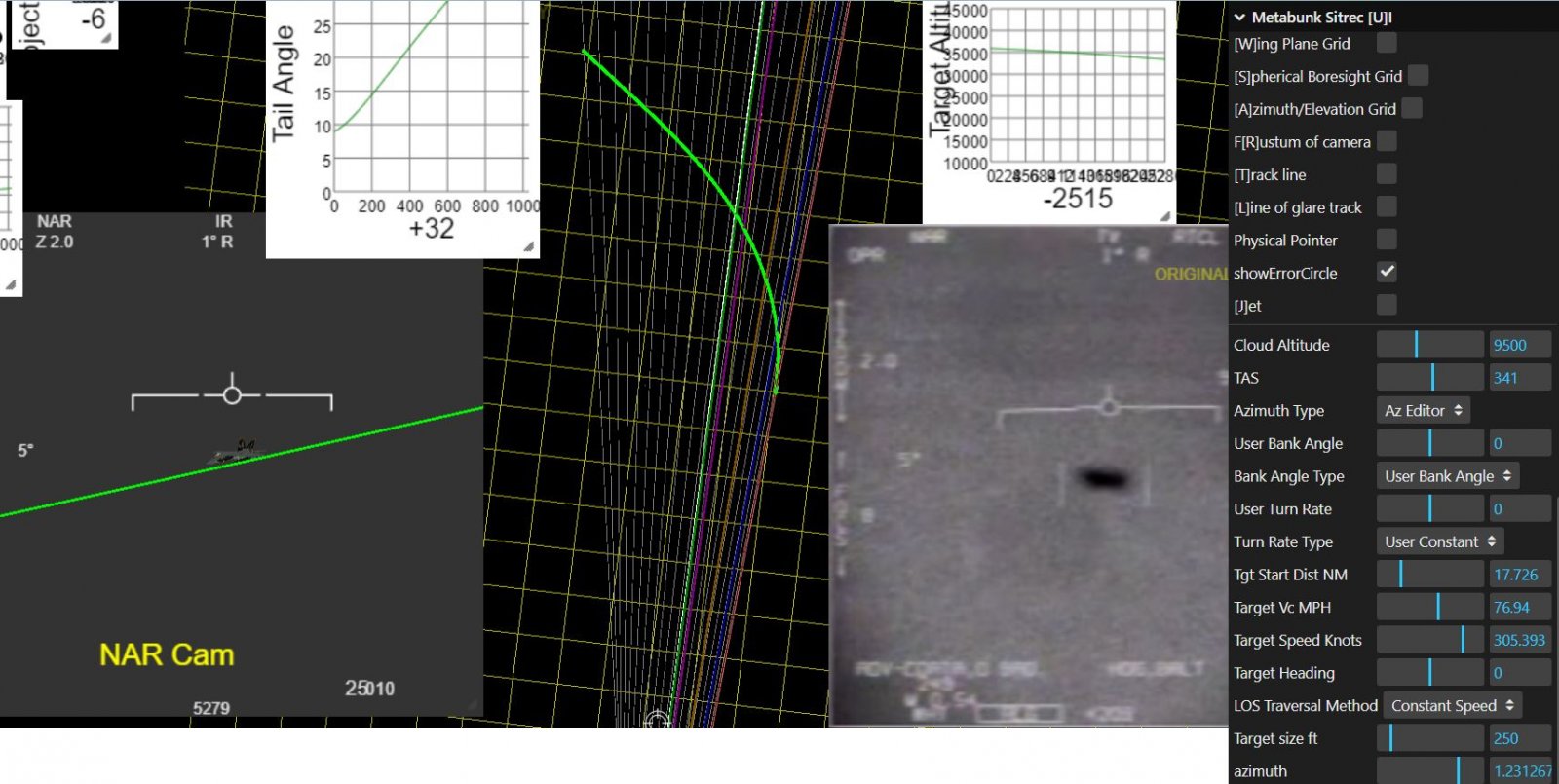Open the Turn Rate Type dropdown

(1439, 541)
